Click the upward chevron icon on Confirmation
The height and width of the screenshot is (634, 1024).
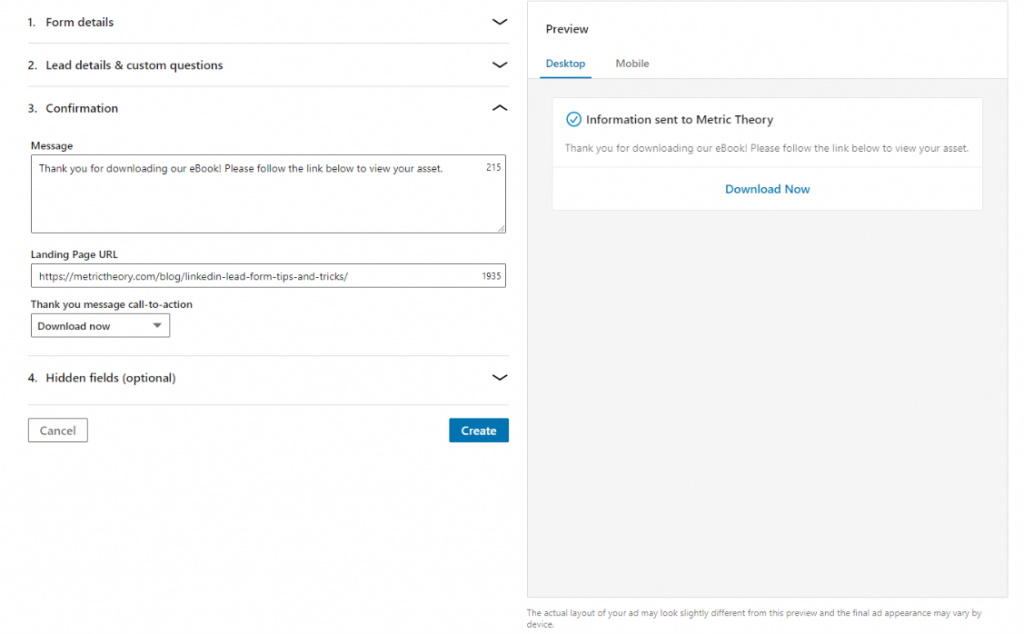coord(499,107)
